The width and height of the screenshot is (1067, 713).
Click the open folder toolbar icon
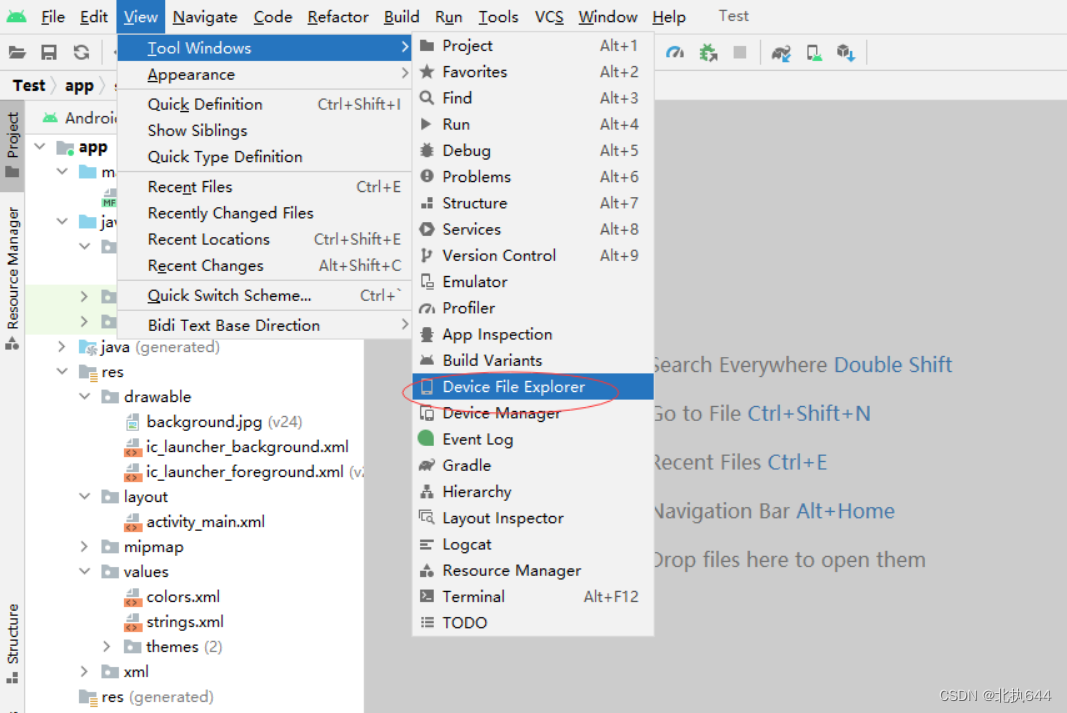click(17, 52)
